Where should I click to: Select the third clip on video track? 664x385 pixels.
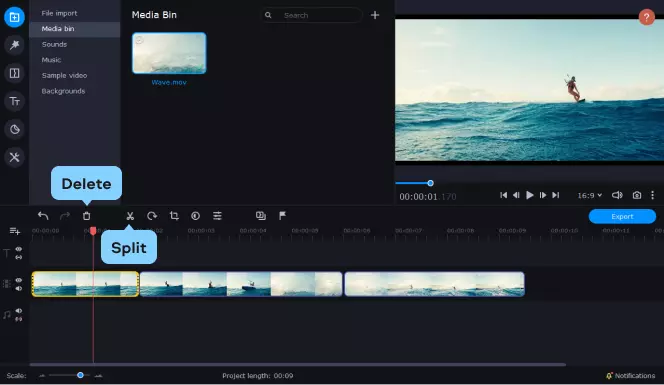(434, 284)
